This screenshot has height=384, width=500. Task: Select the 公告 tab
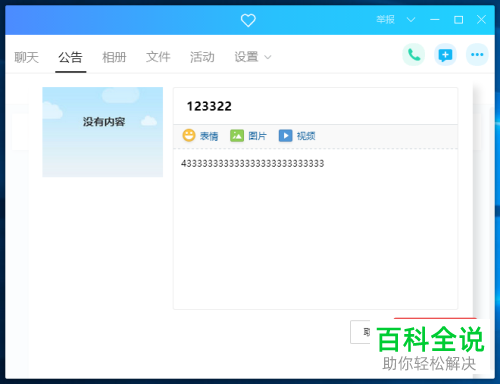pos(70,57)
